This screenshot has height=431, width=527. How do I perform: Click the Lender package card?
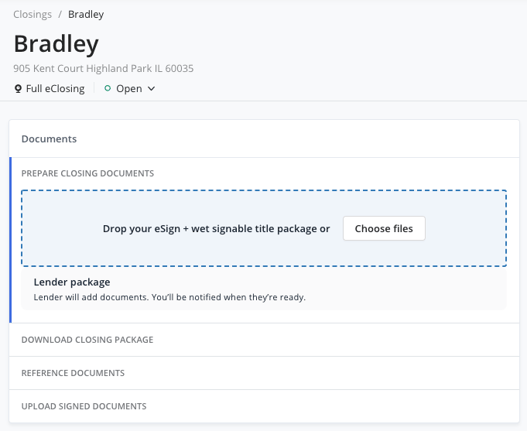[264, 289]
